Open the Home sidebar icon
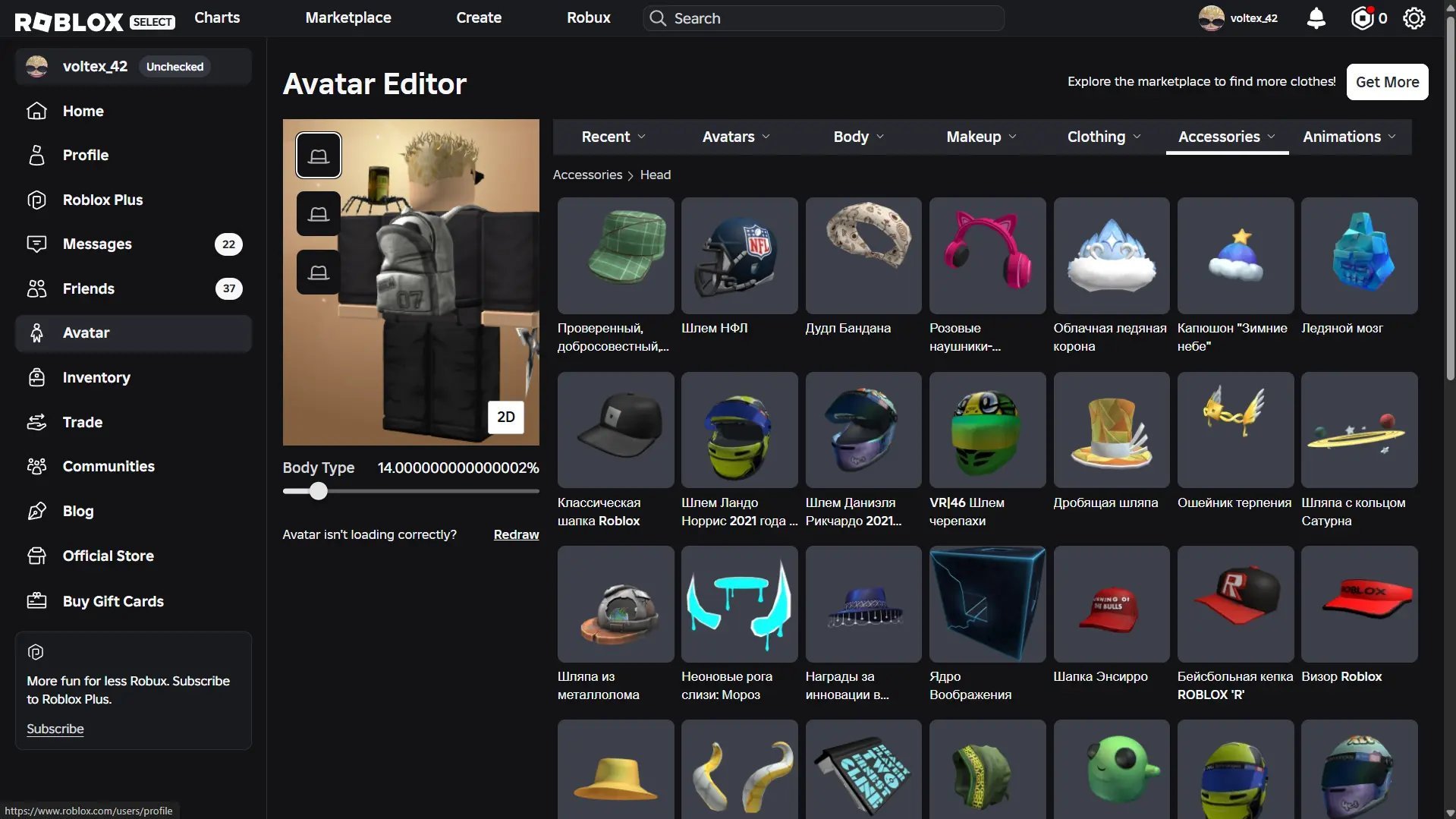This screenshot has width=1456, height=819. [x=36, y=111]
